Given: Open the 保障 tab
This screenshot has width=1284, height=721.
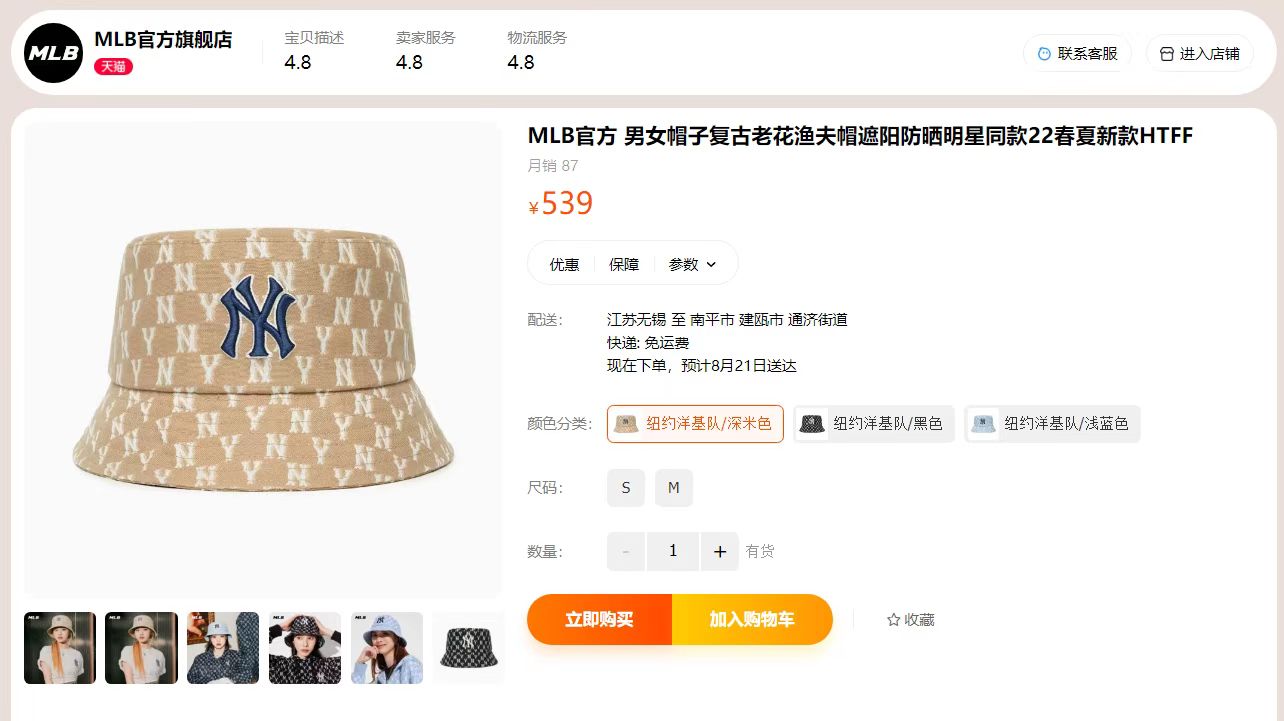Looking at the screenshot, I should pos(624,264).
